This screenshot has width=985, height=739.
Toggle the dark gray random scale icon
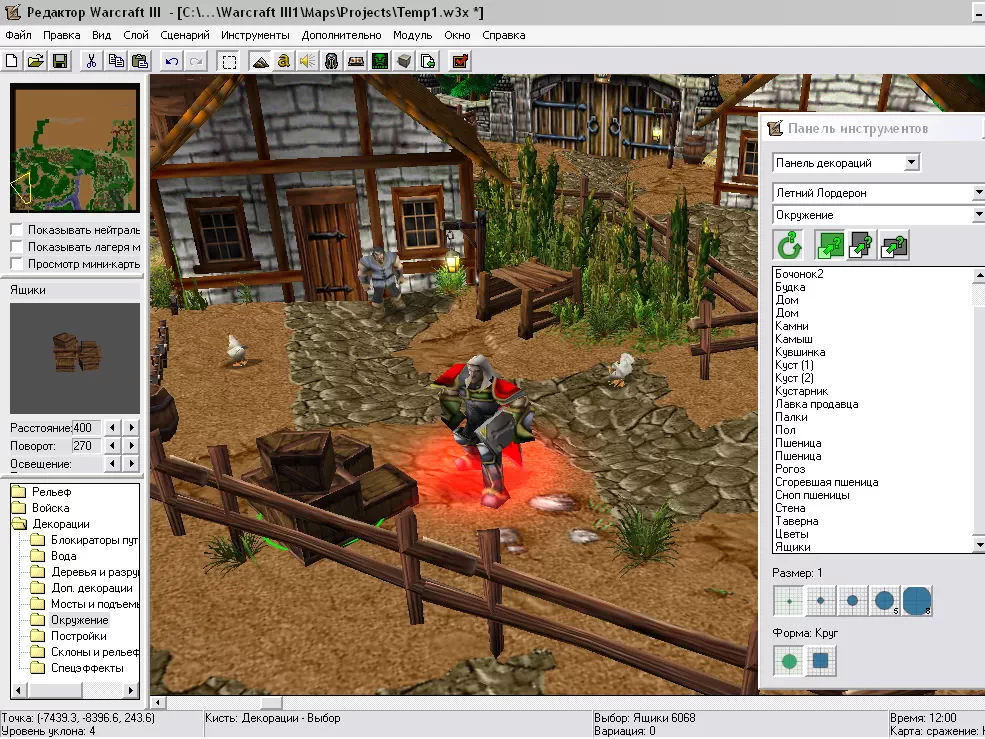tap(862, 245)
